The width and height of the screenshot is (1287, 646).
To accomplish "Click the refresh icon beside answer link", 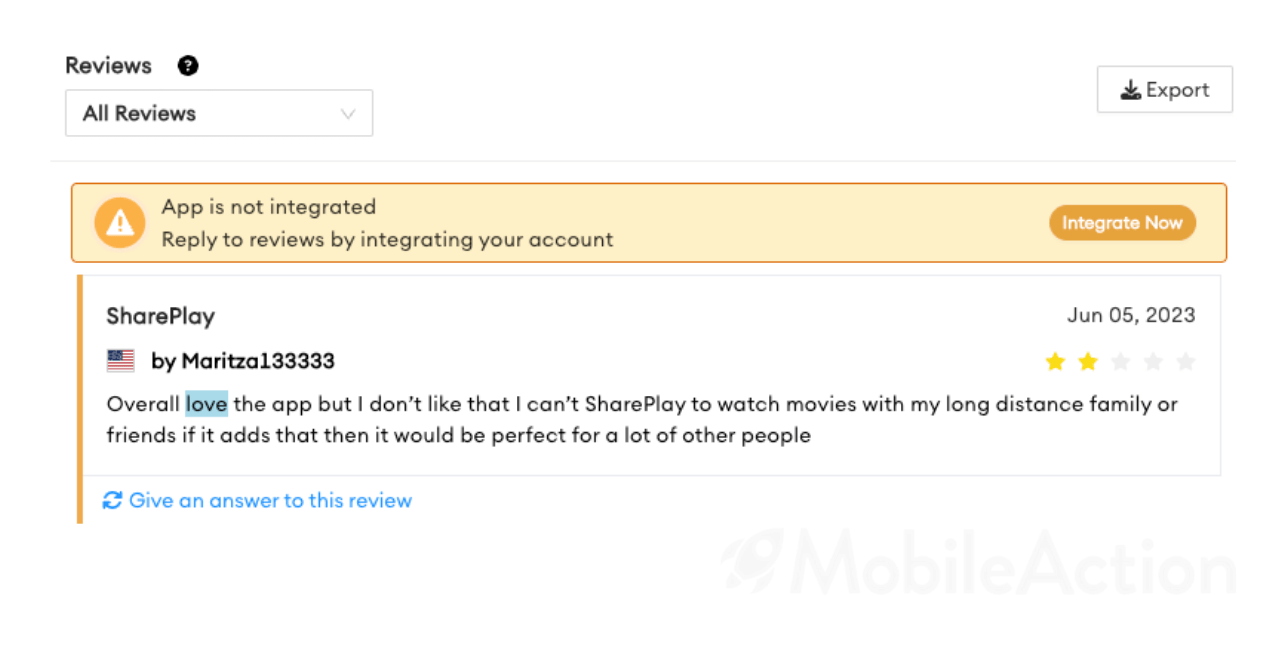I will pyautogui.click(x=113, y=500).
